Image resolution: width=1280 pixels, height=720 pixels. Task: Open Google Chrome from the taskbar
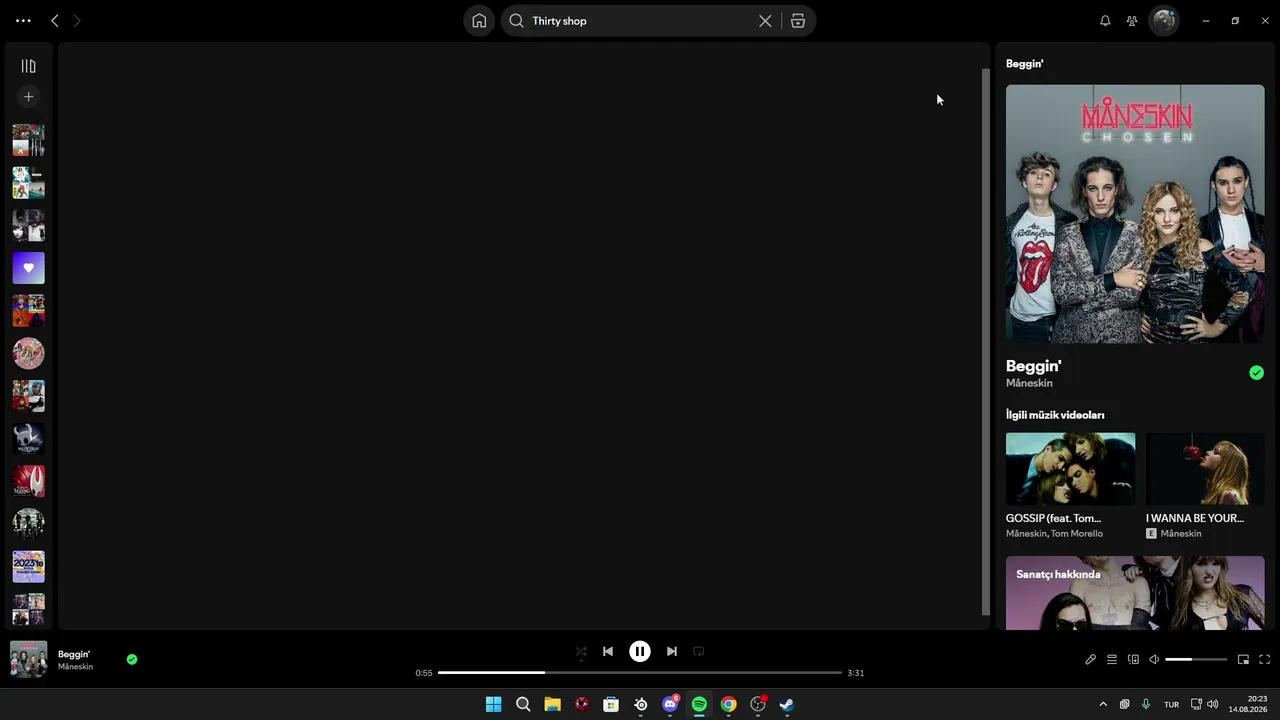click(x=729, y=704)
